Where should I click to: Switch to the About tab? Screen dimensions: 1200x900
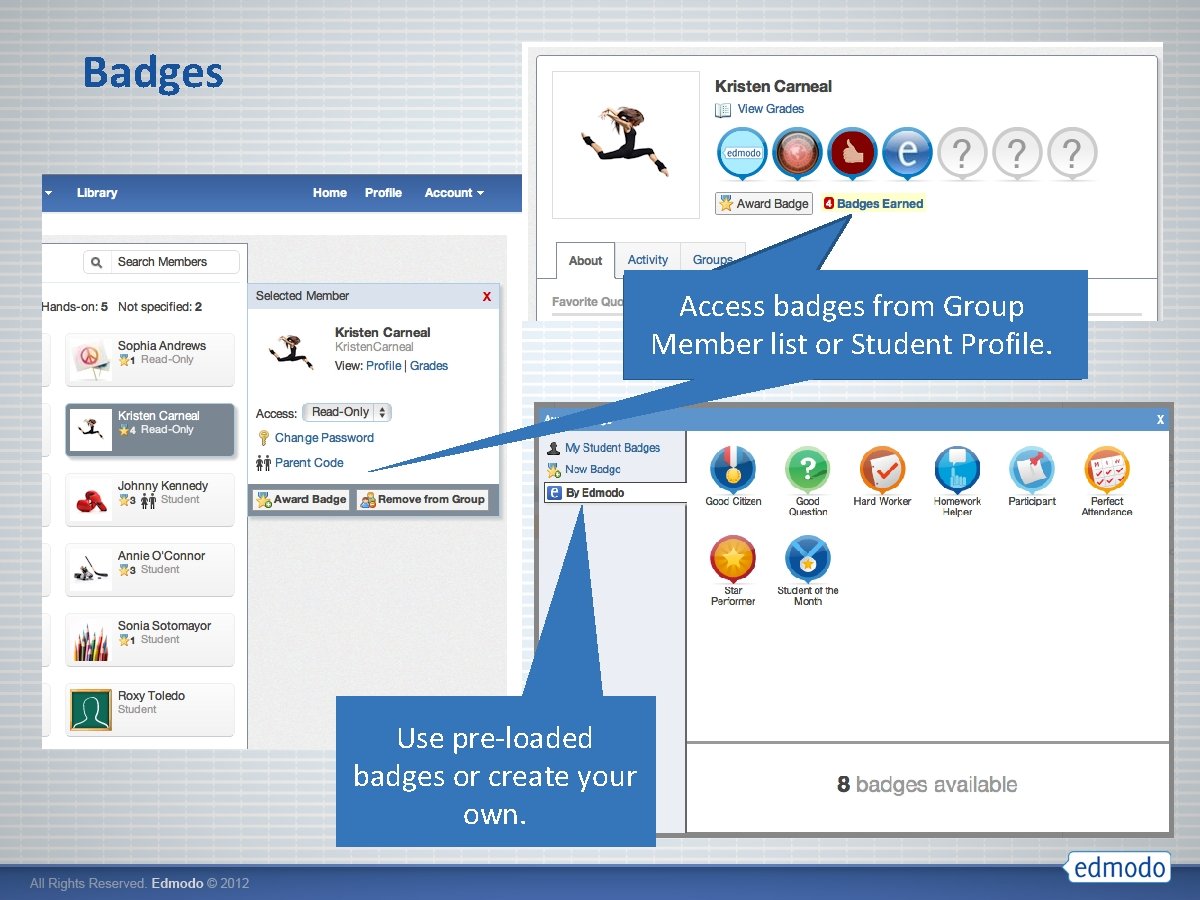point(585,260)
